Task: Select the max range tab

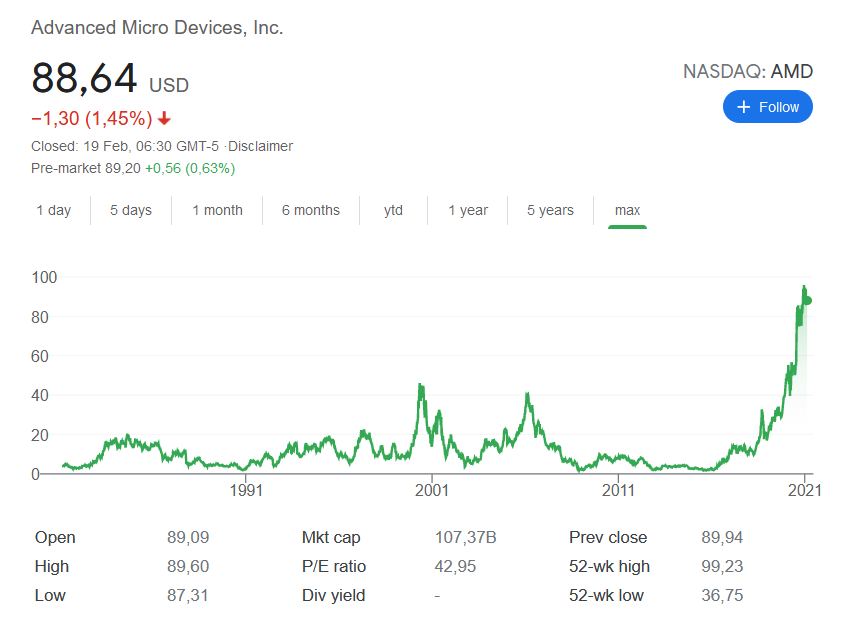Action: click(x=627, y=210)
